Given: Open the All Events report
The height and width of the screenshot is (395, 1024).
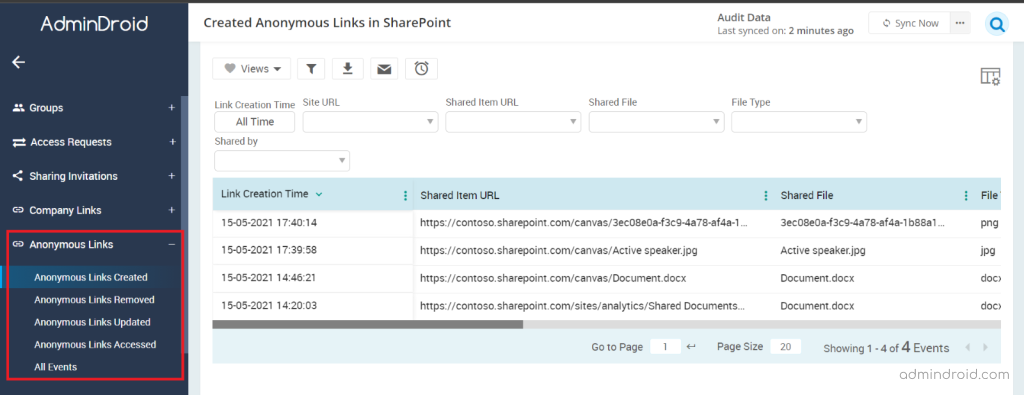Looking at the screenshot, I should pyautogui.click(x=56, y=367).
